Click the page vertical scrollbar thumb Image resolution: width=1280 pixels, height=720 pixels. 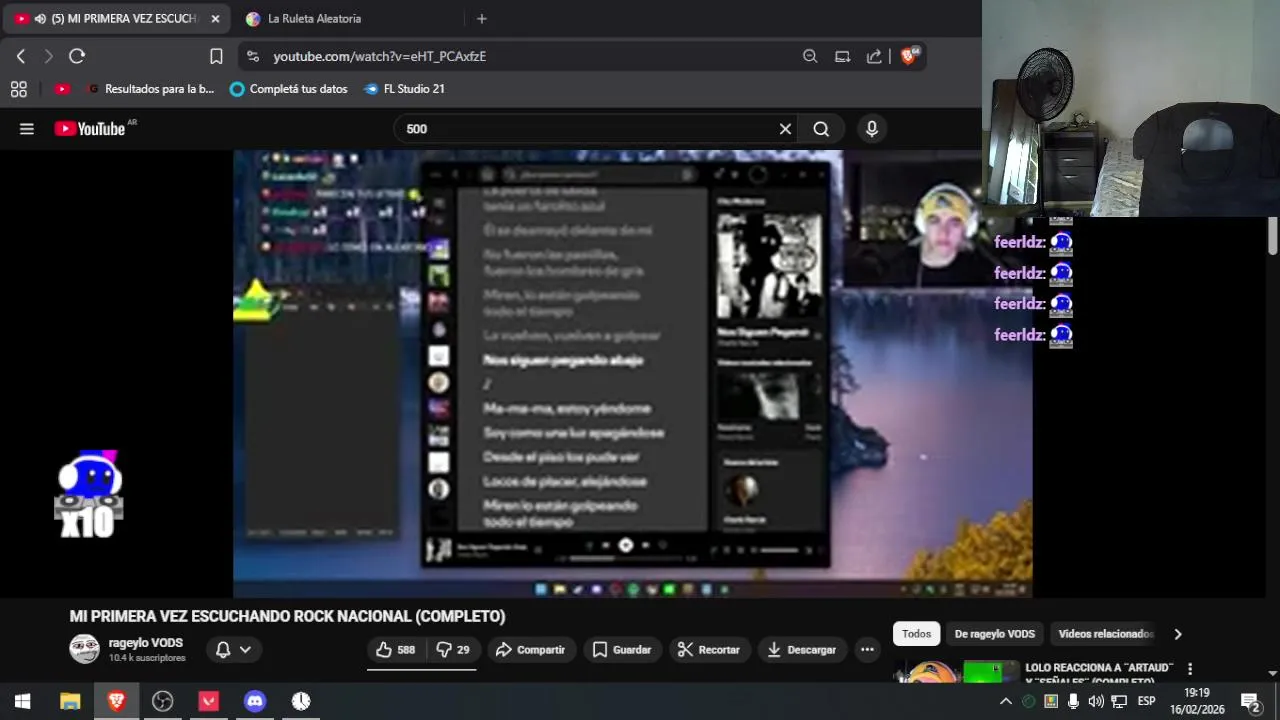click(1273, 236)
